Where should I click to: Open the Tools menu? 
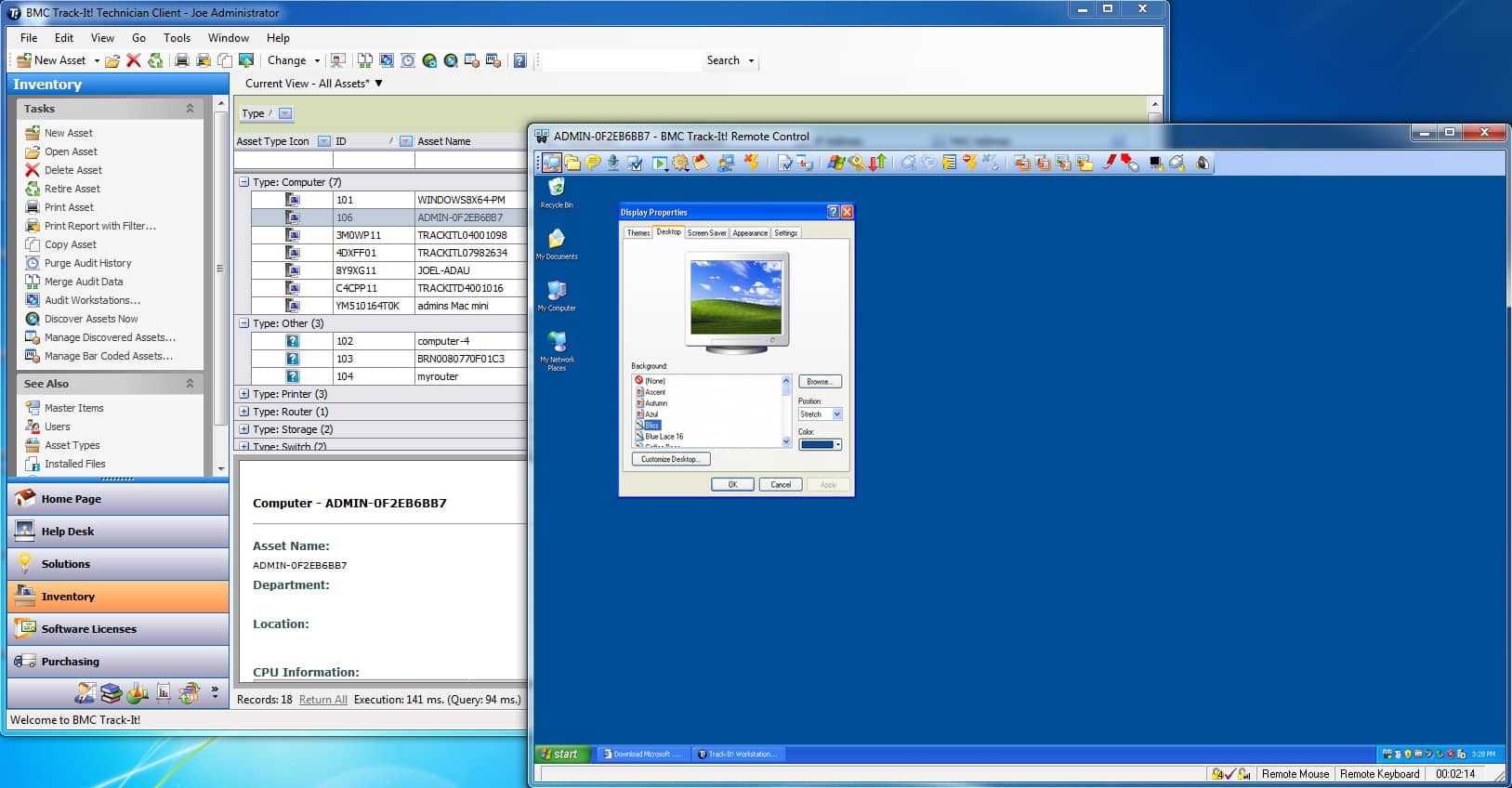(x=177, y=38)
